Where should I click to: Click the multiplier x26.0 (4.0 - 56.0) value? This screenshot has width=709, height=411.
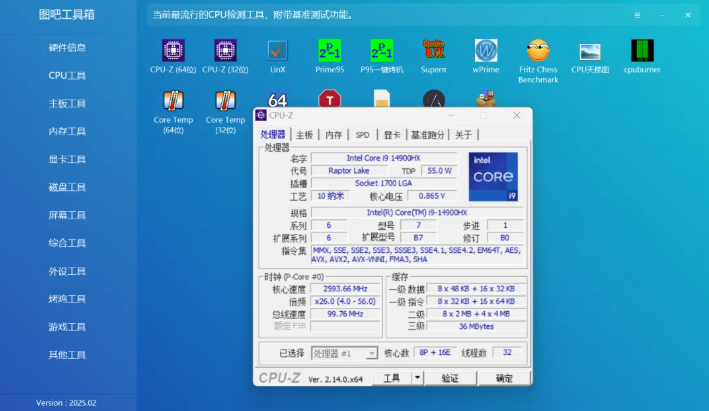click(345, 301)
